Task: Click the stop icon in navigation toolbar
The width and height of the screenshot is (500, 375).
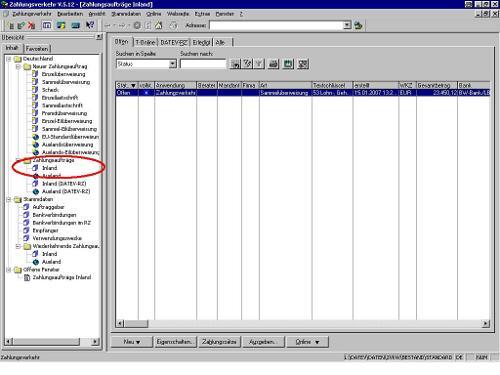Action: pos(137,25)
